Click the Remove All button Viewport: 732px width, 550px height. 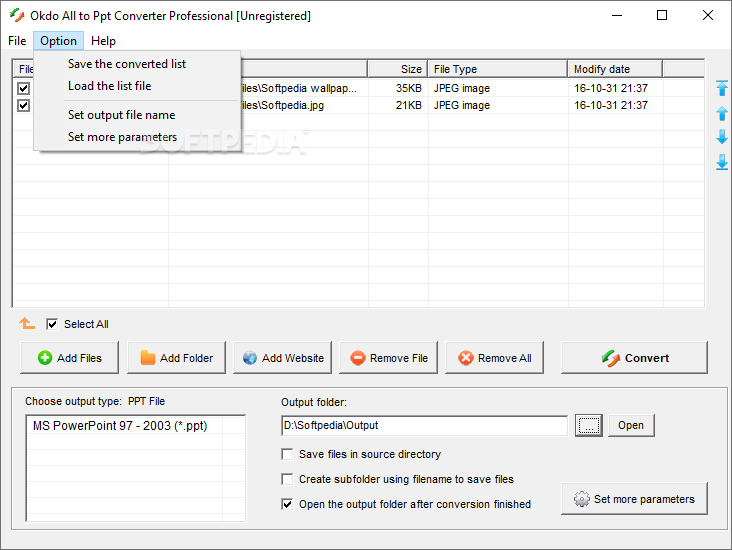[x=494, y=358]
